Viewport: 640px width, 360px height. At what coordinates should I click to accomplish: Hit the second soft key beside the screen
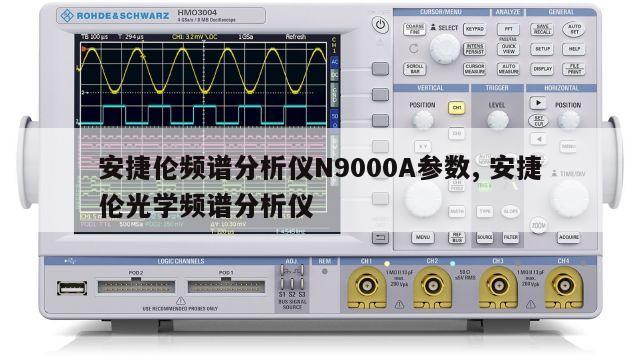click(380, 95)
